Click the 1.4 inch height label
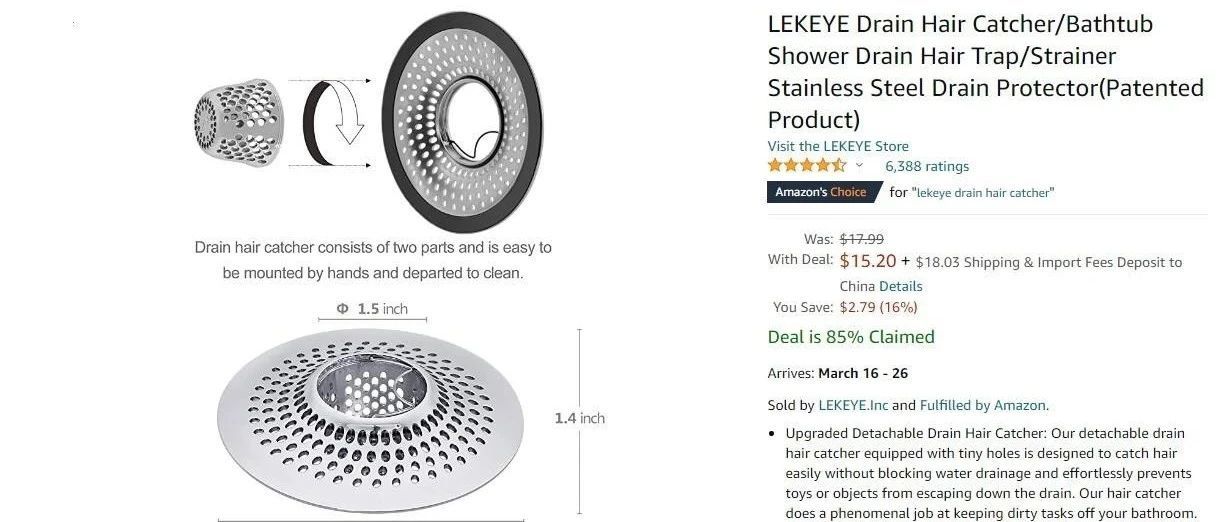This screenshot has width=1225, height=522. coord(579,418)
